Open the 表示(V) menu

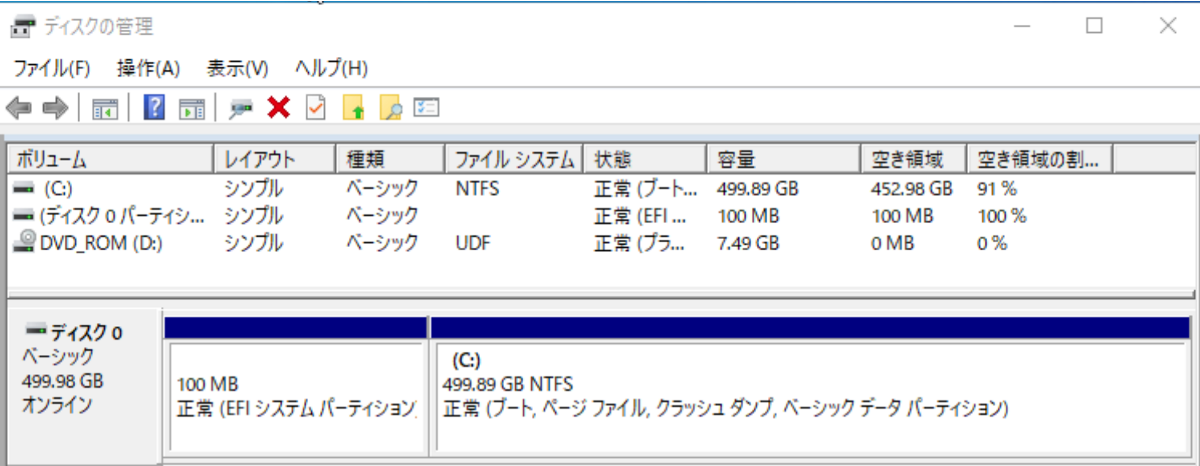(x=237, y=68)
